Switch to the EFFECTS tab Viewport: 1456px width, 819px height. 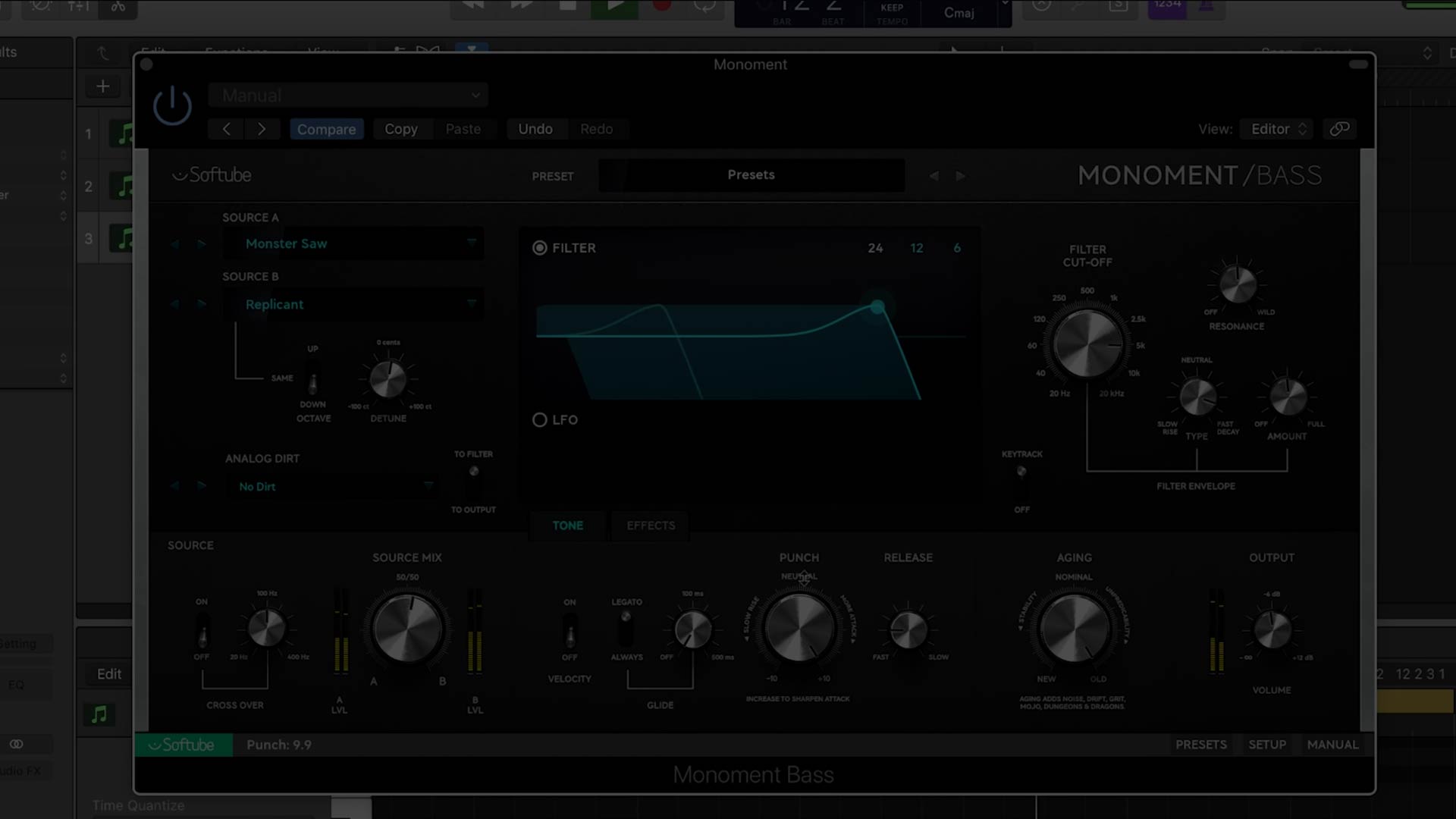[x=651, y=526]
